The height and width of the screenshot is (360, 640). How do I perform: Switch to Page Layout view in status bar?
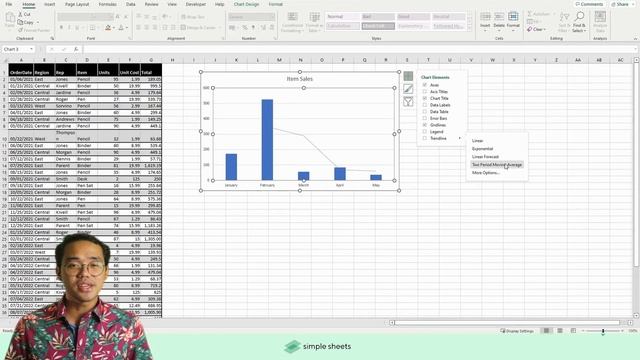point(560,331)
